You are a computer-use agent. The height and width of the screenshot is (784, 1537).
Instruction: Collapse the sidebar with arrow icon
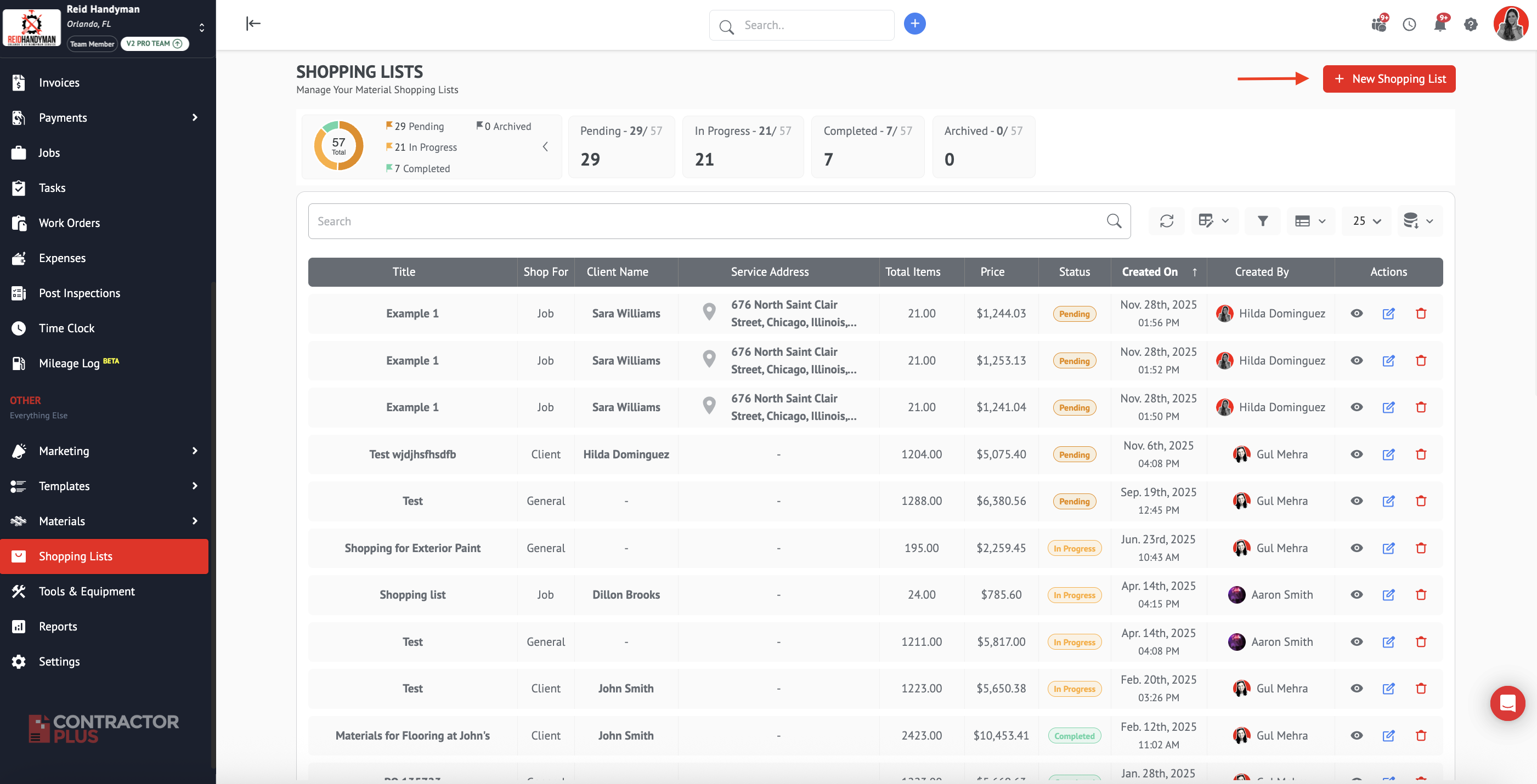click(x=253, y=24)
